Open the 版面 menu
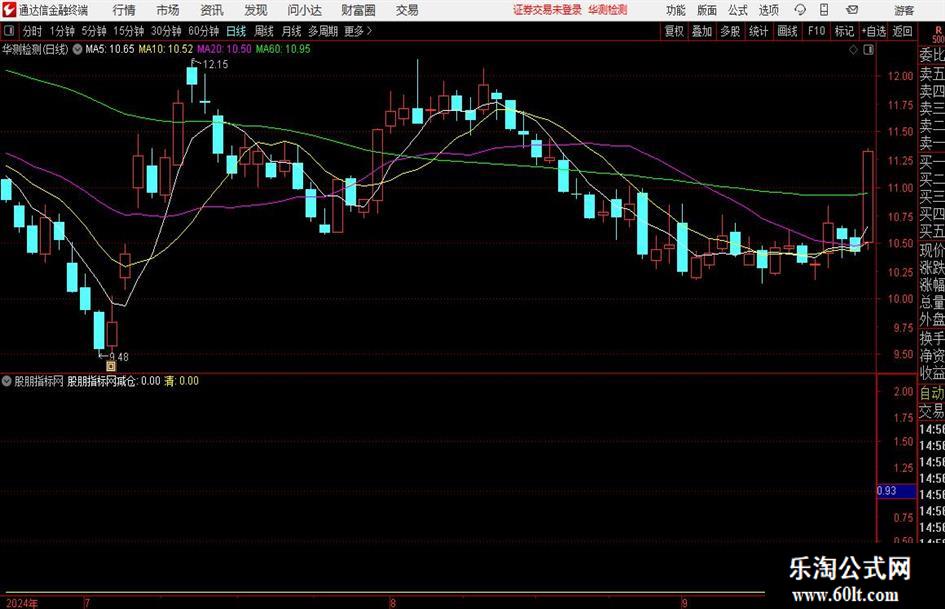 (707, 10)
